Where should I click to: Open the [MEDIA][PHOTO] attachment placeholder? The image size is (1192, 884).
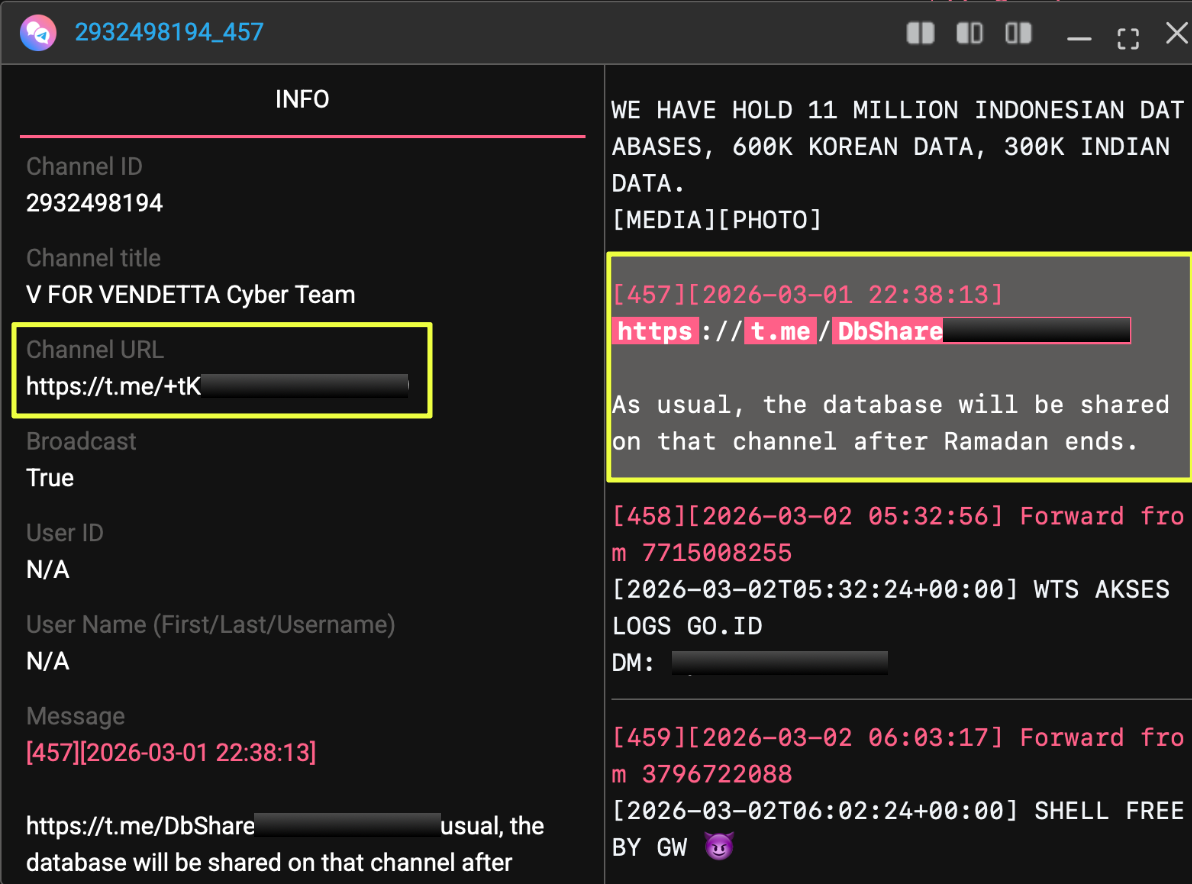point(716,219)
